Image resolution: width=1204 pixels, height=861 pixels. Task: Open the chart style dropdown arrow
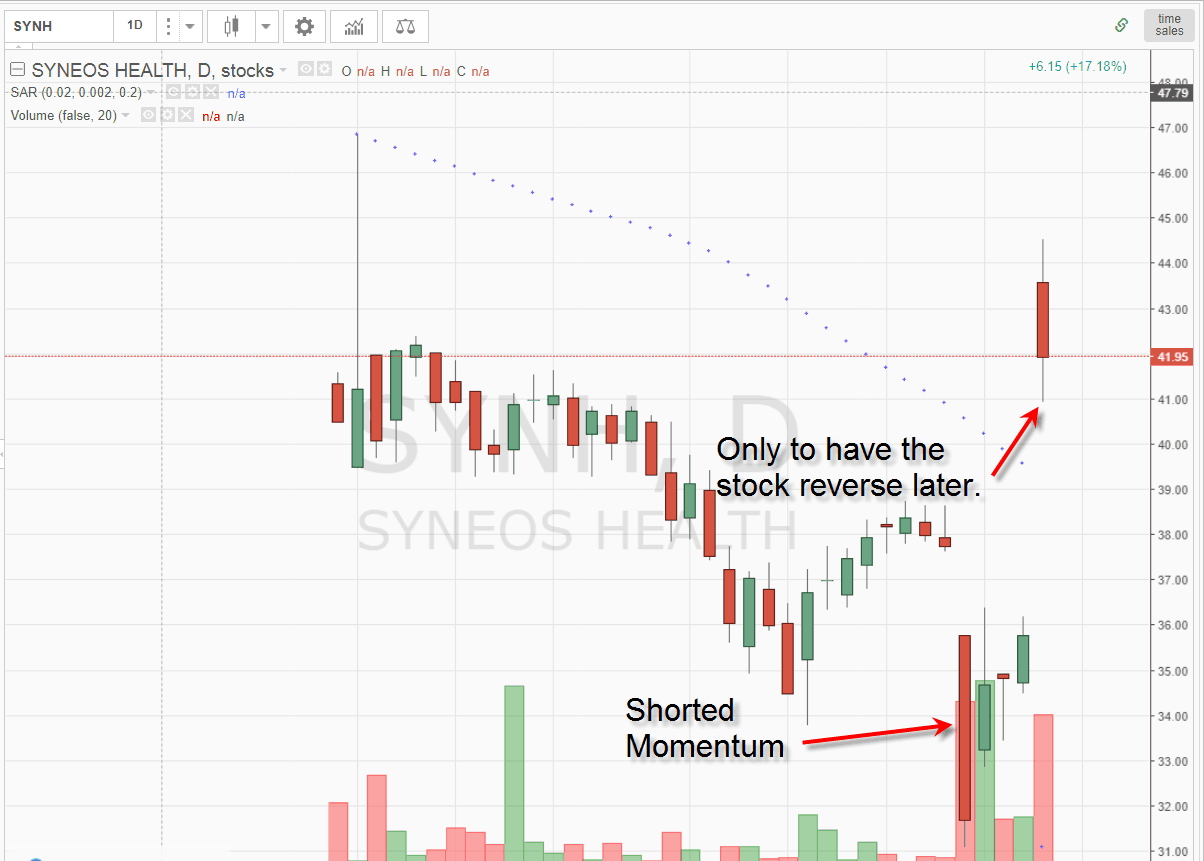click(263, 26)
